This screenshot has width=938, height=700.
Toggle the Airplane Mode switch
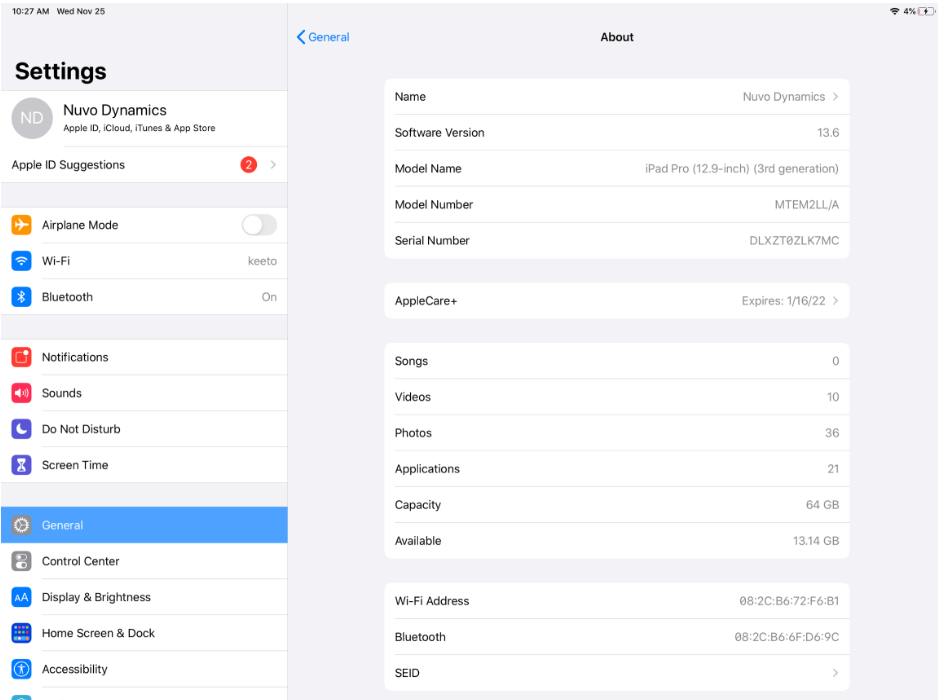260,225
